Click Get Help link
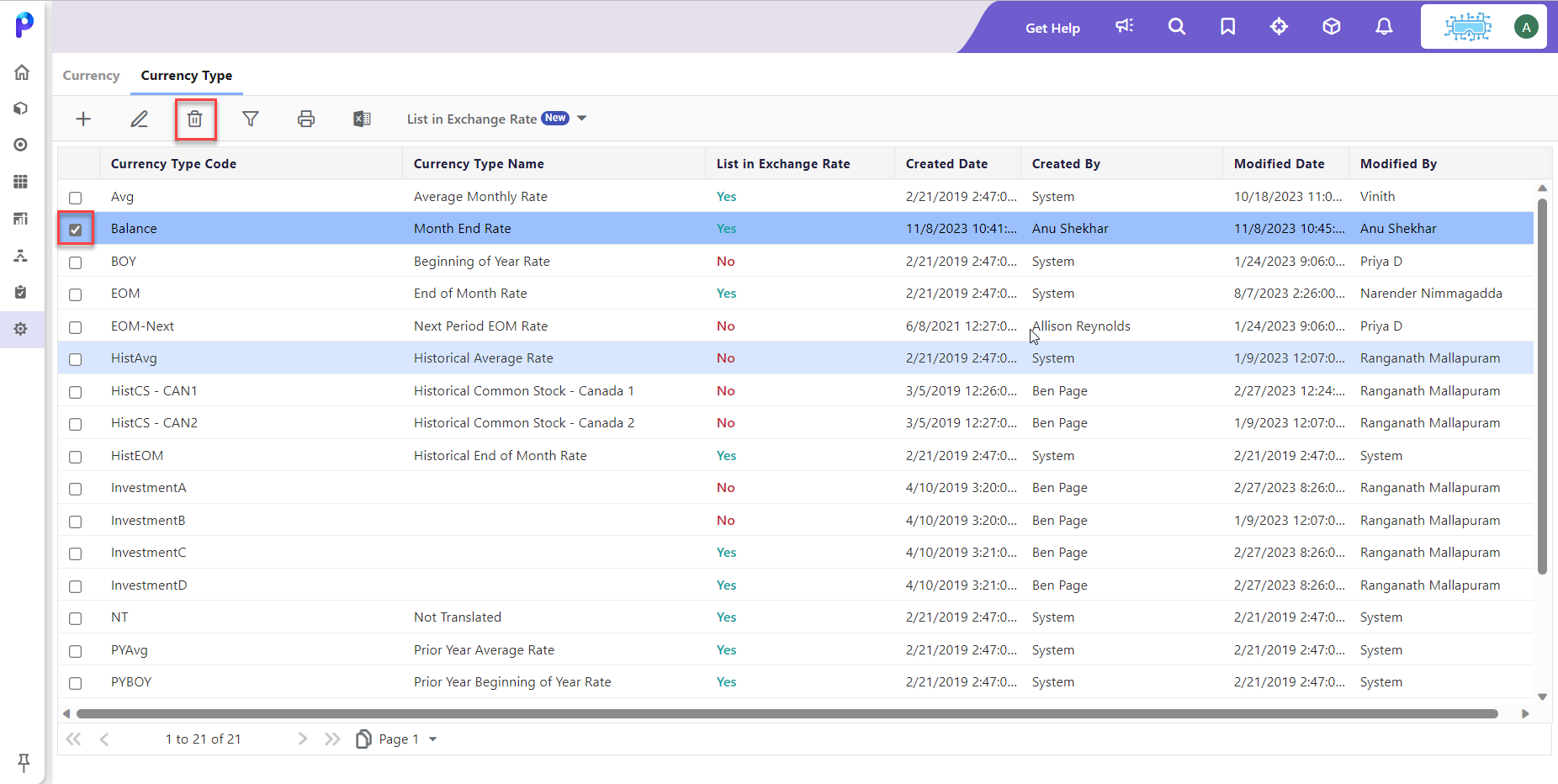This screenshot has height=784, width=1558. (1052, 28)
